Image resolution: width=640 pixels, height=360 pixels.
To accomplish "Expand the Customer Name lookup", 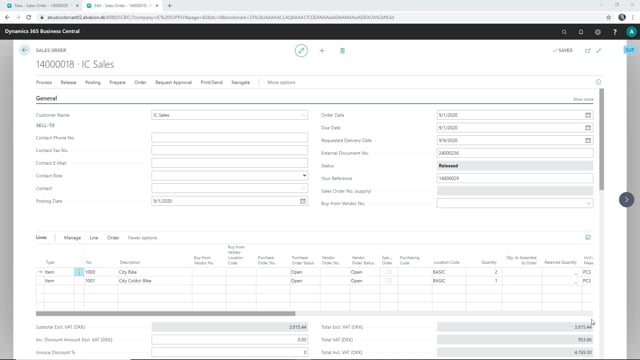I will tap(303, 115).
